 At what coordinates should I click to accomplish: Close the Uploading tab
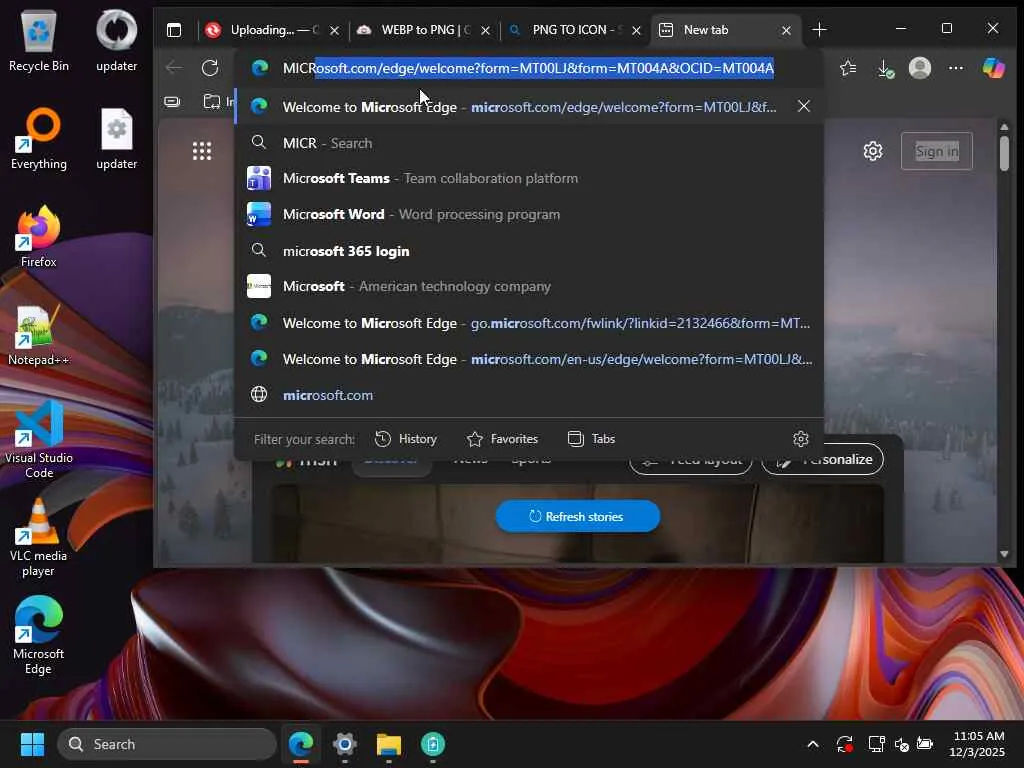[334, 31]
